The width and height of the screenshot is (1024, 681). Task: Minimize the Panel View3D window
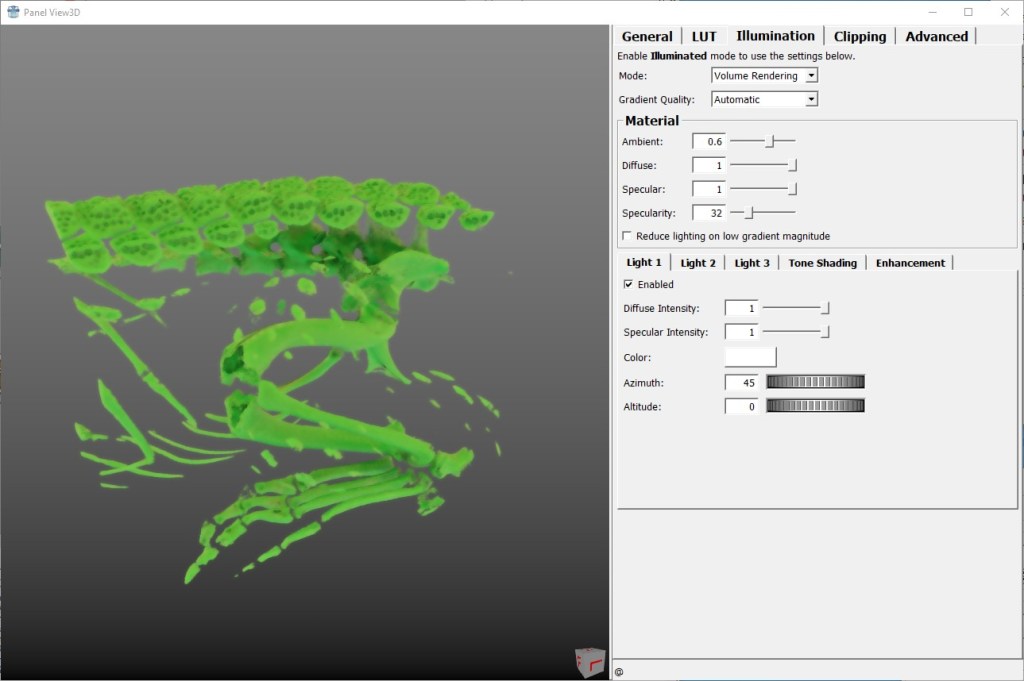click(933, 12)
